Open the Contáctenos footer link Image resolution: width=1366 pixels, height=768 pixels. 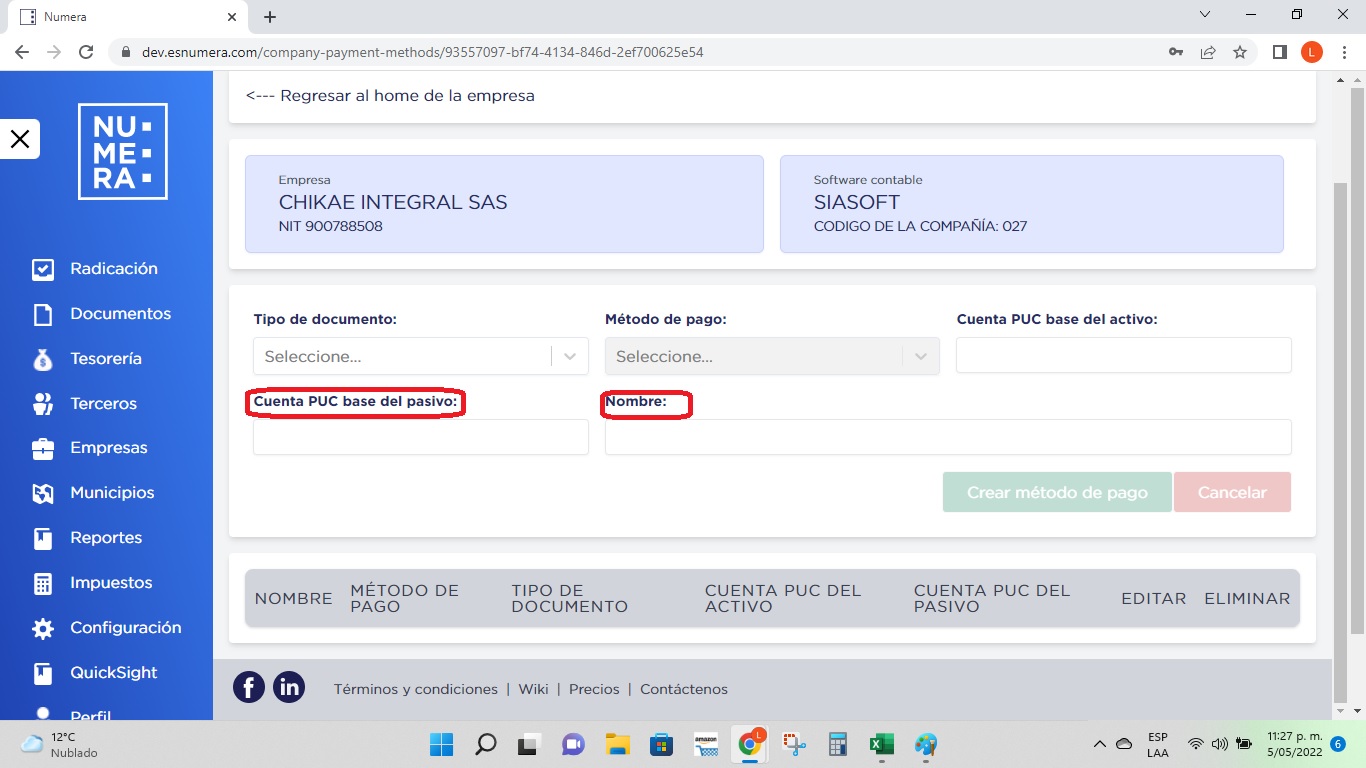pos(684,689)
